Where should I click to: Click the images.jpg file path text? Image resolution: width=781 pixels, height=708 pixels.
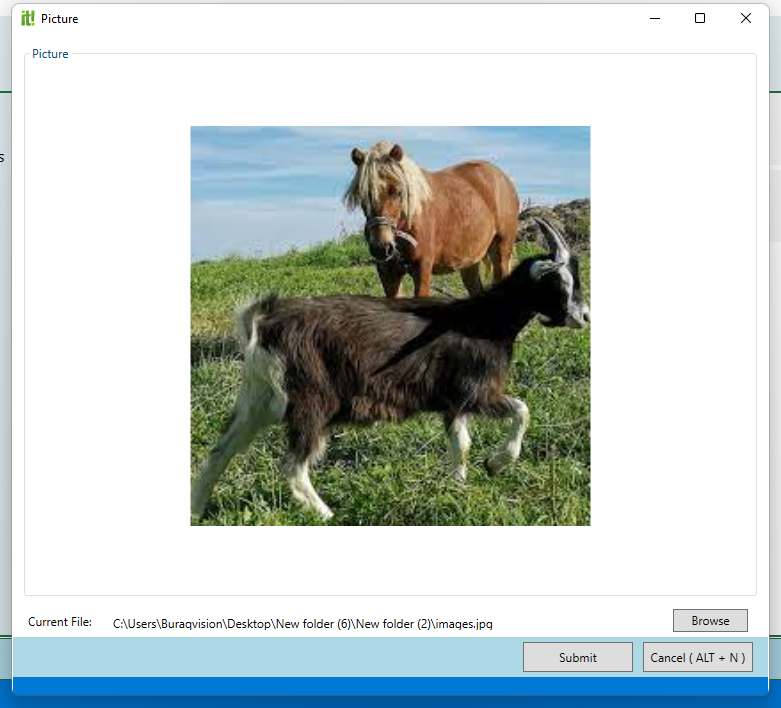(302, 624)
